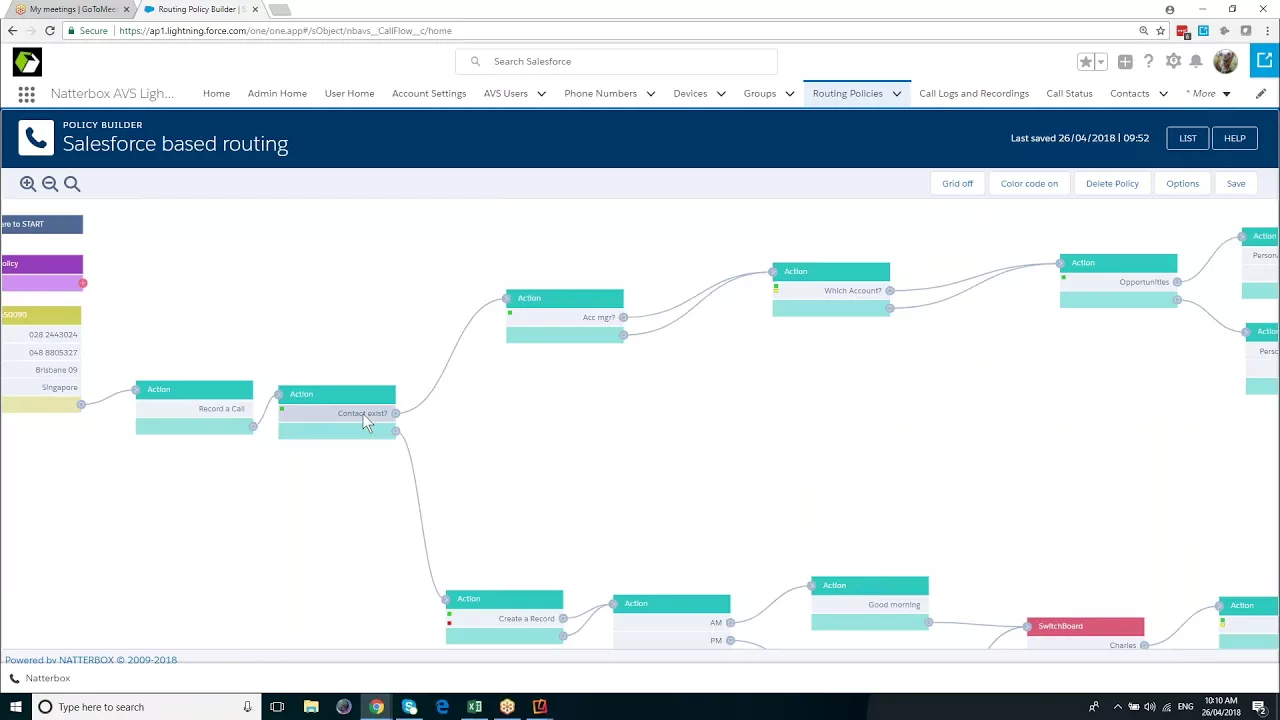This screenshot has height=720, width=1280.
Task: Click the zoom in magnifier icon
Action: 28,184
